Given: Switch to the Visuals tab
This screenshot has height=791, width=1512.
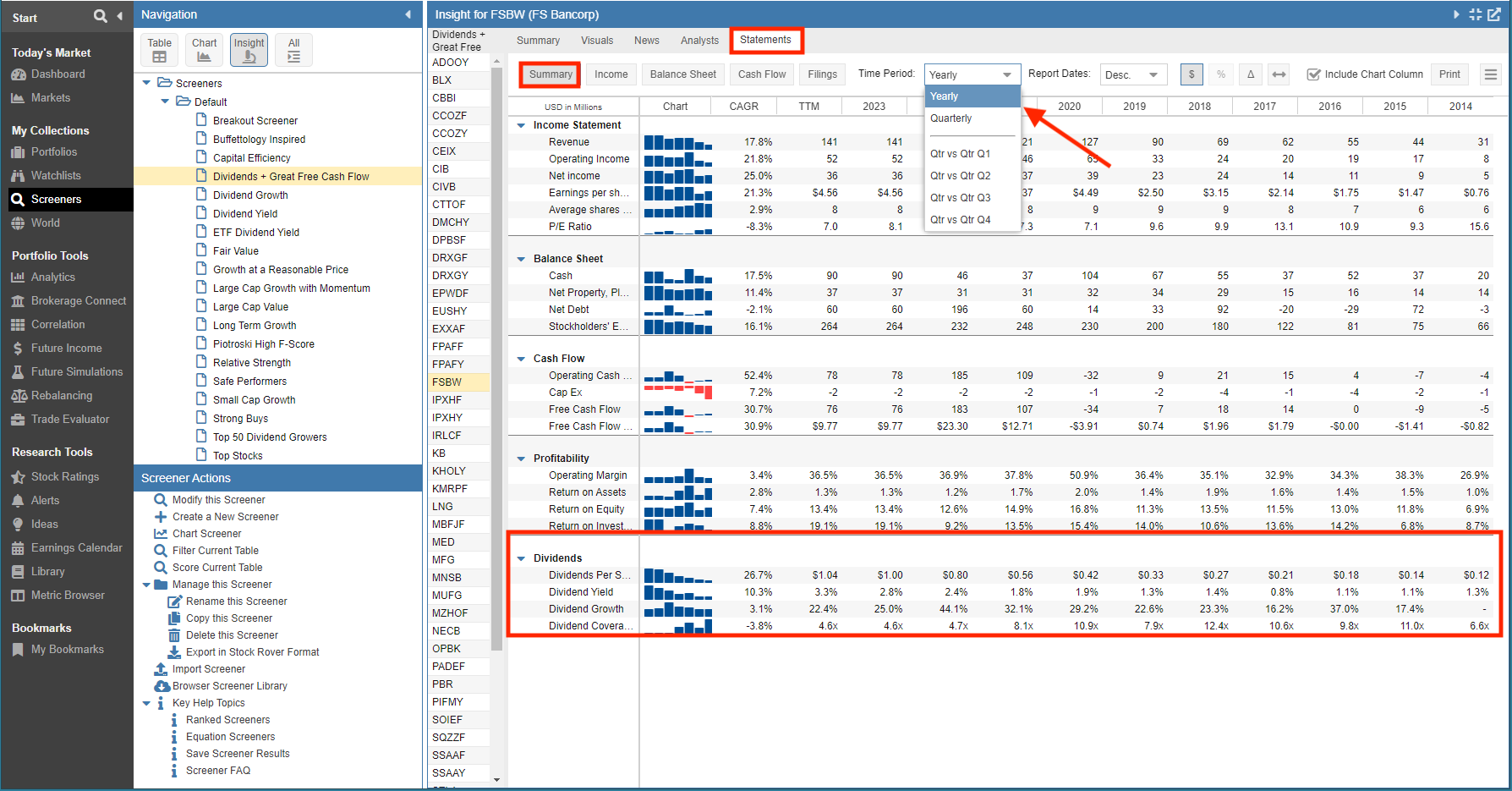Looking at the screenshot, I should (x=597, y=41).
